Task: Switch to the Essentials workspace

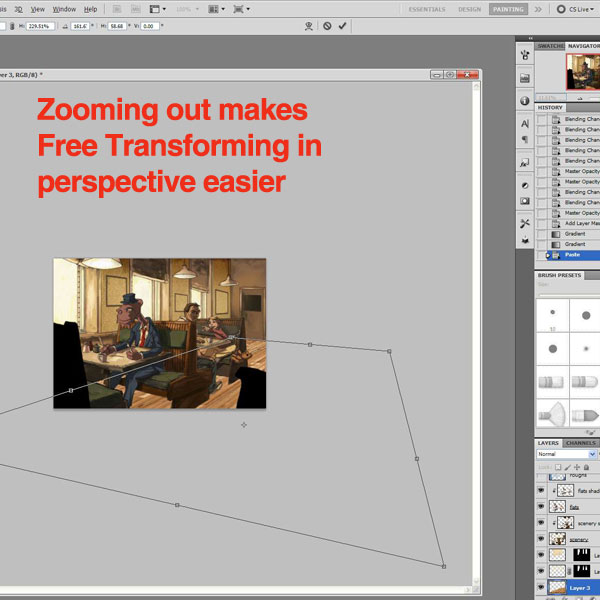Action: (427, 9)
